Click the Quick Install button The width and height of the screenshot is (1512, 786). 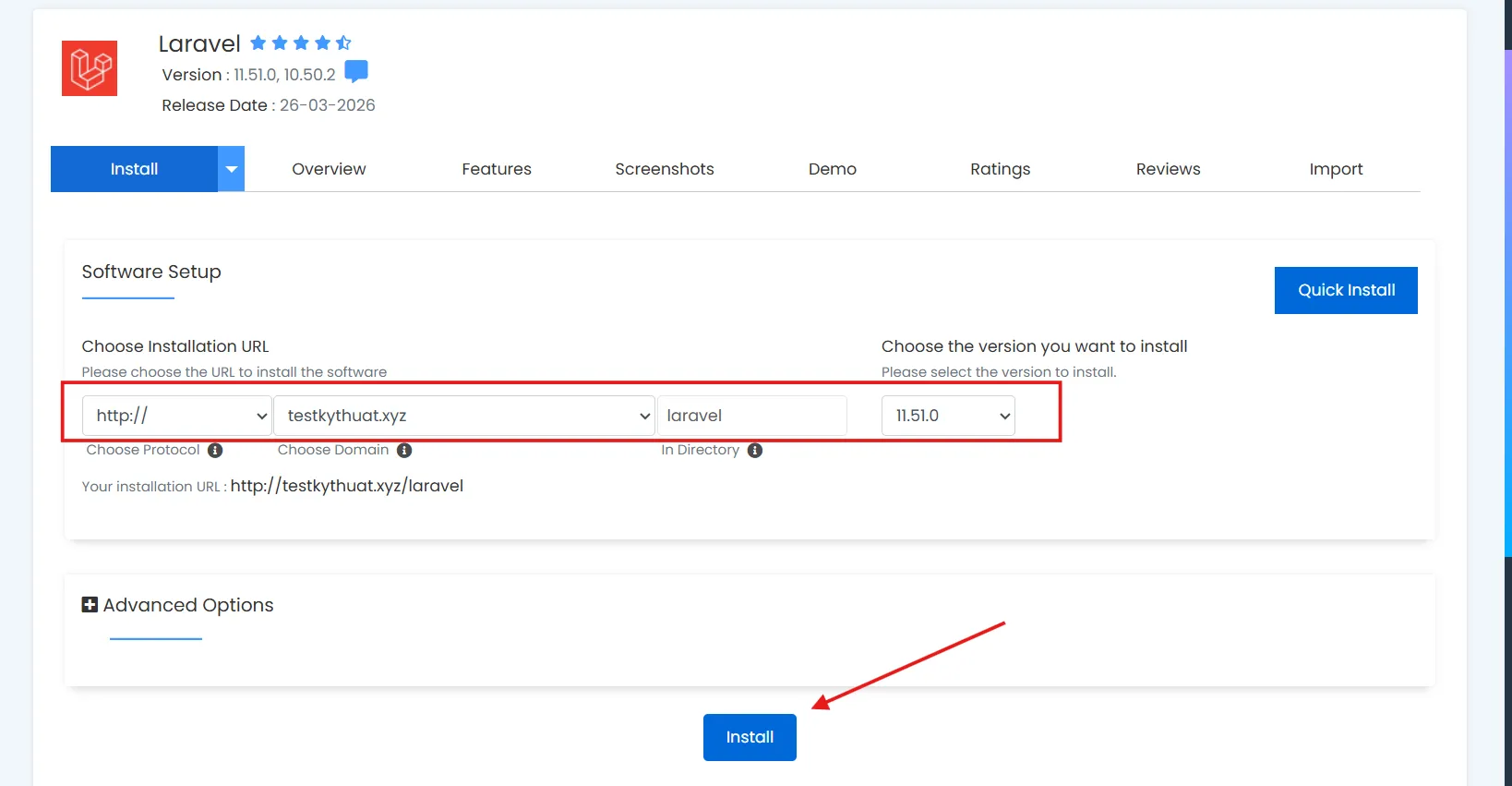[1346, 290]
